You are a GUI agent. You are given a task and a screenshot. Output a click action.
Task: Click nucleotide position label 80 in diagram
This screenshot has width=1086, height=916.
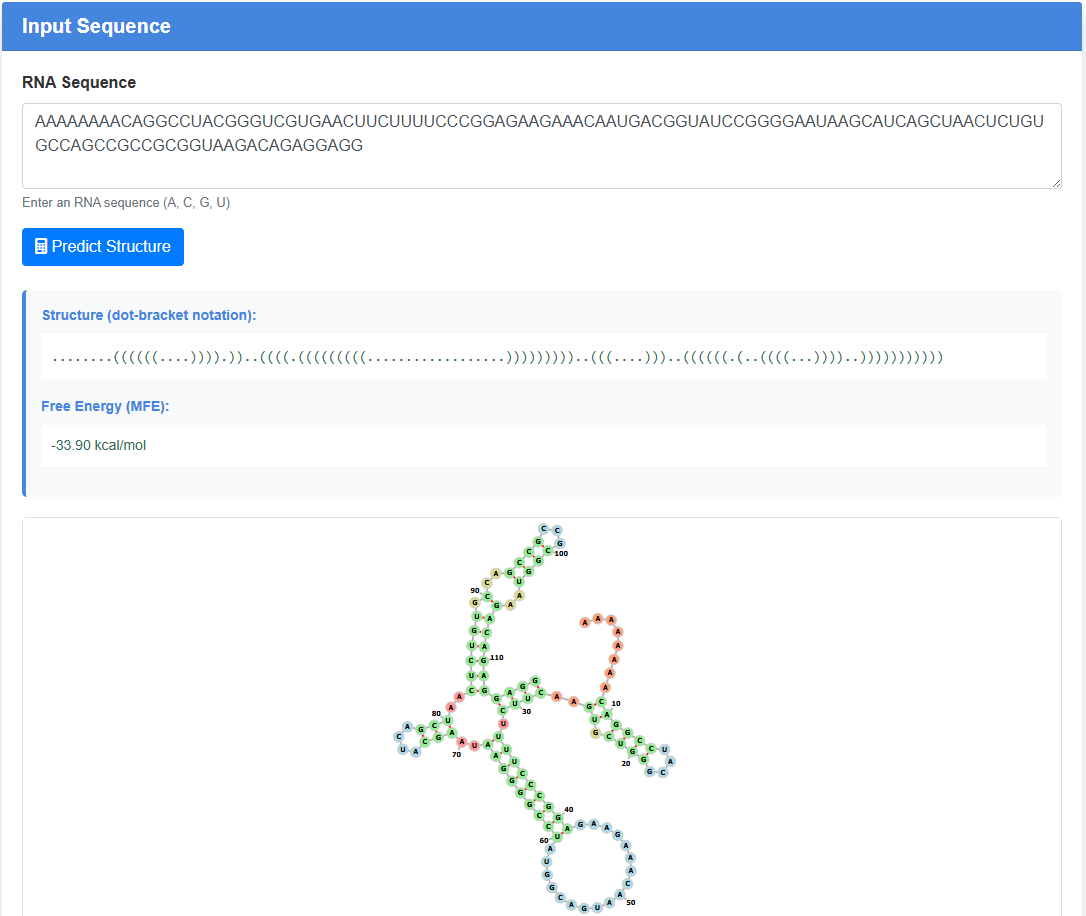436,713
